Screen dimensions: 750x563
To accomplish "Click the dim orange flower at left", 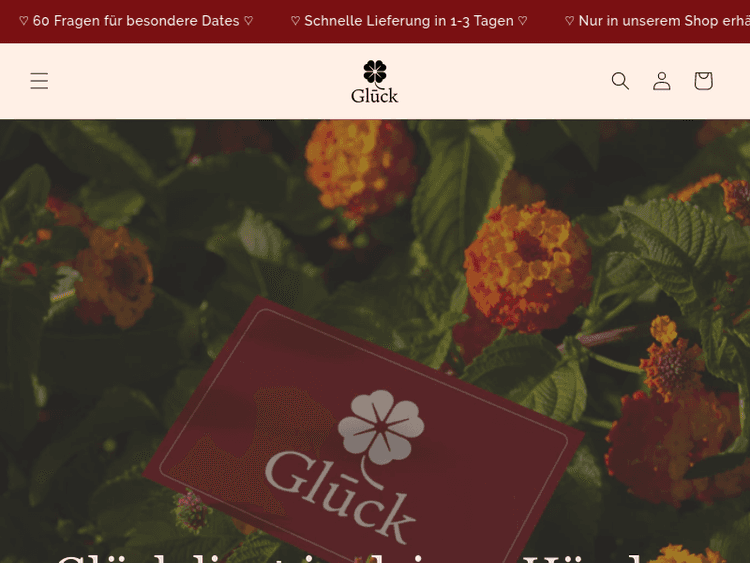I will (114, 276).
